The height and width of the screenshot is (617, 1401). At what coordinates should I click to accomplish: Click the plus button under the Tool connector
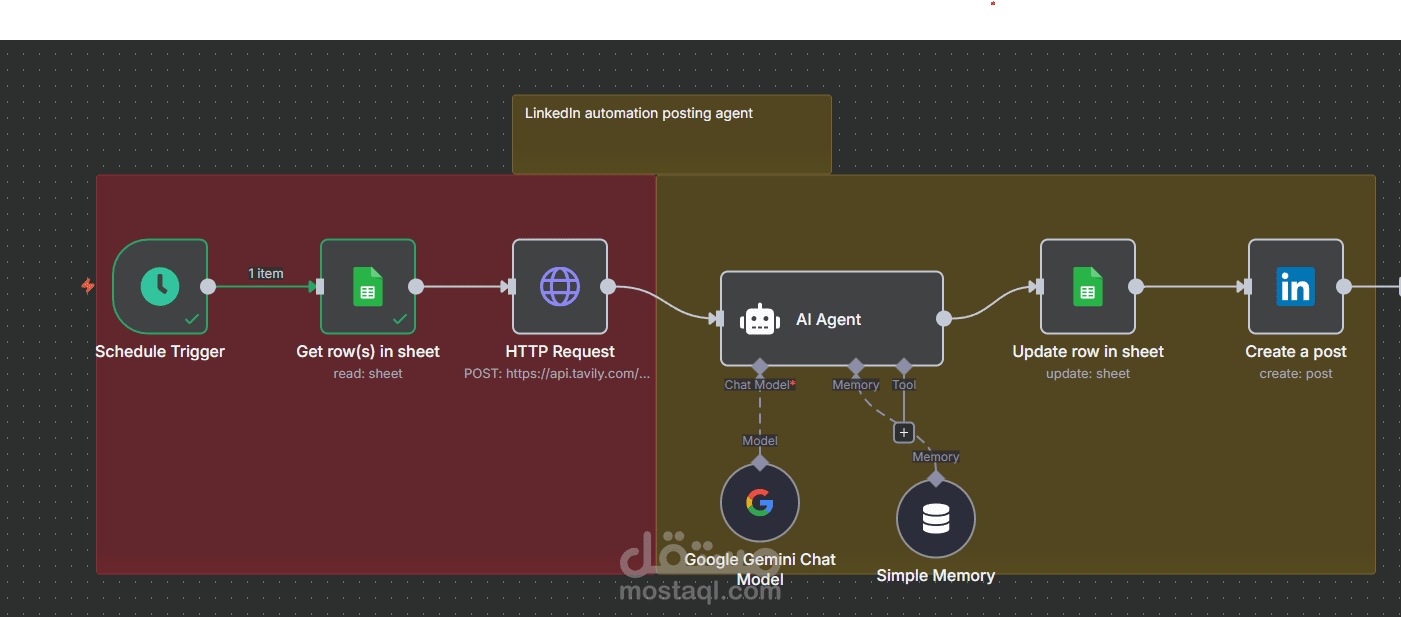pyautogui.click(x=903, y=432)
